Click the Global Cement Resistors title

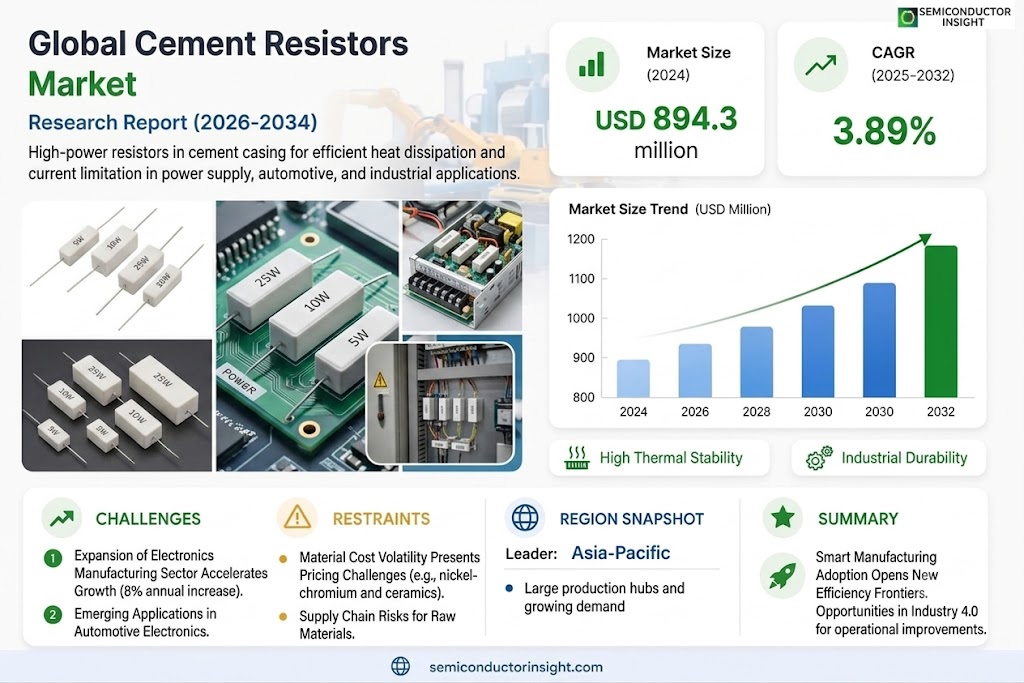coord(218,44)
